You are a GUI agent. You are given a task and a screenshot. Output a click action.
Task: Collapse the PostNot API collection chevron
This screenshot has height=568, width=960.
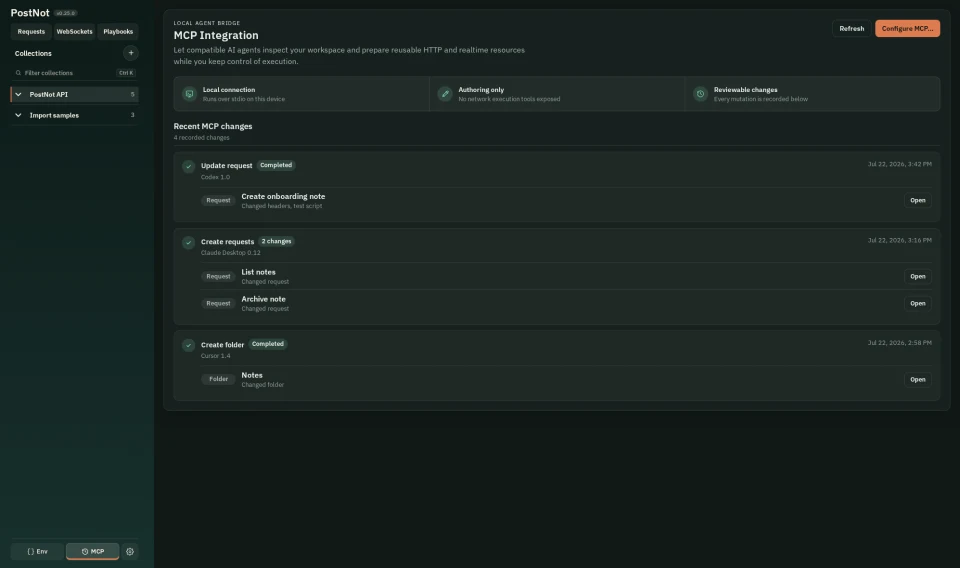[18, 94]
